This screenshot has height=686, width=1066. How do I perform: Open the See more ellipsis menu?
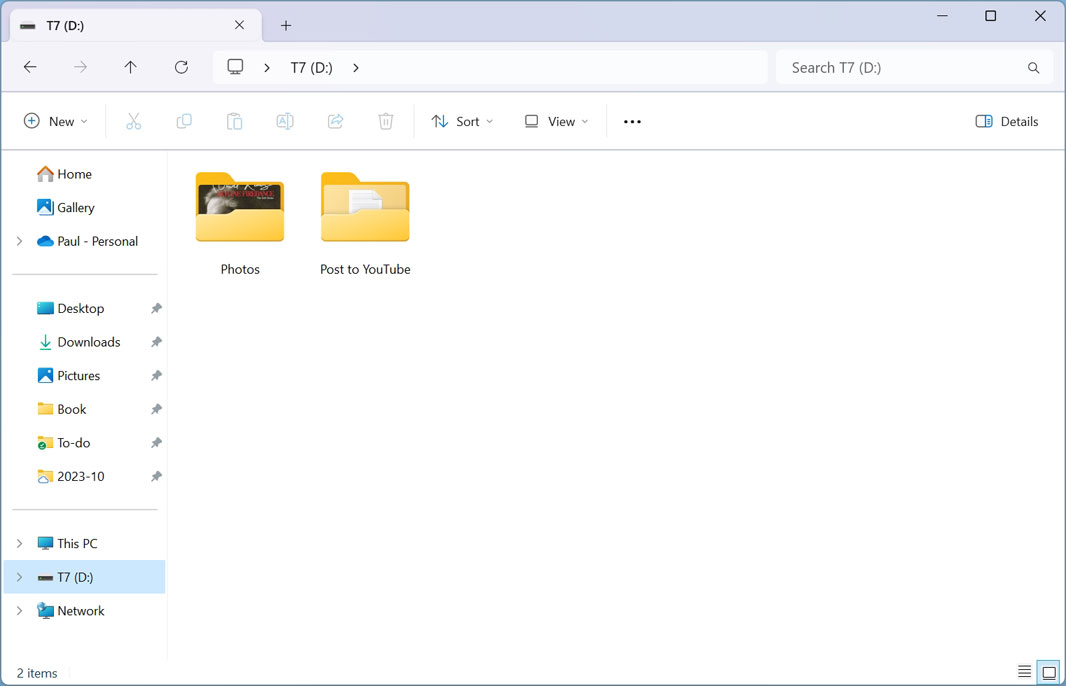(x=632, y=121)
